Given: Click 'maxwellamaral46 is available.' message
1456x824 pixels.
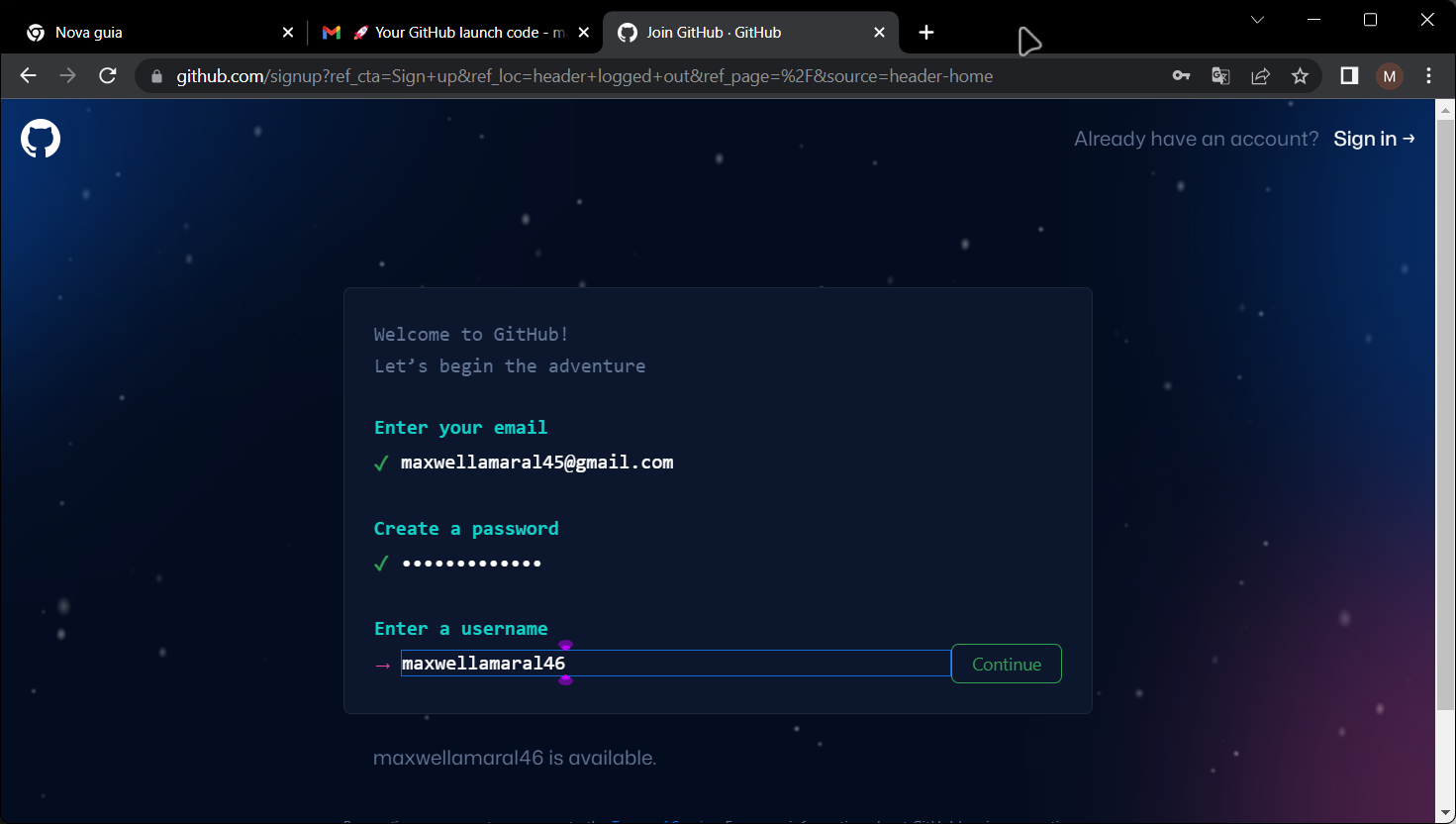Looking at the screenshot, I should pyautogui.click(x=515, y=758).
